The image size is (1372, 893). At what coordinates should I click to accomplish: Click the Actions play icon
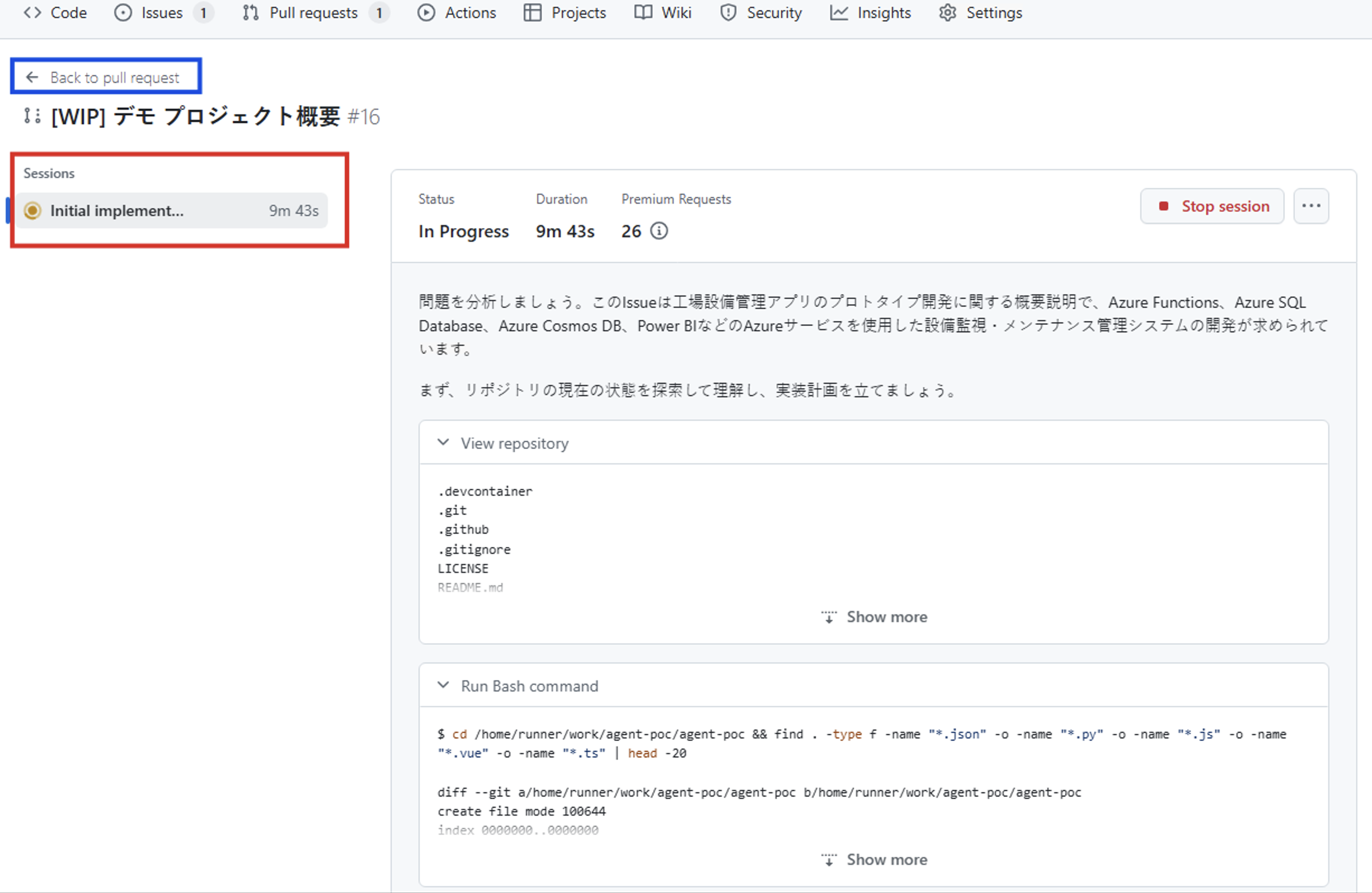[x=426, y=13]
